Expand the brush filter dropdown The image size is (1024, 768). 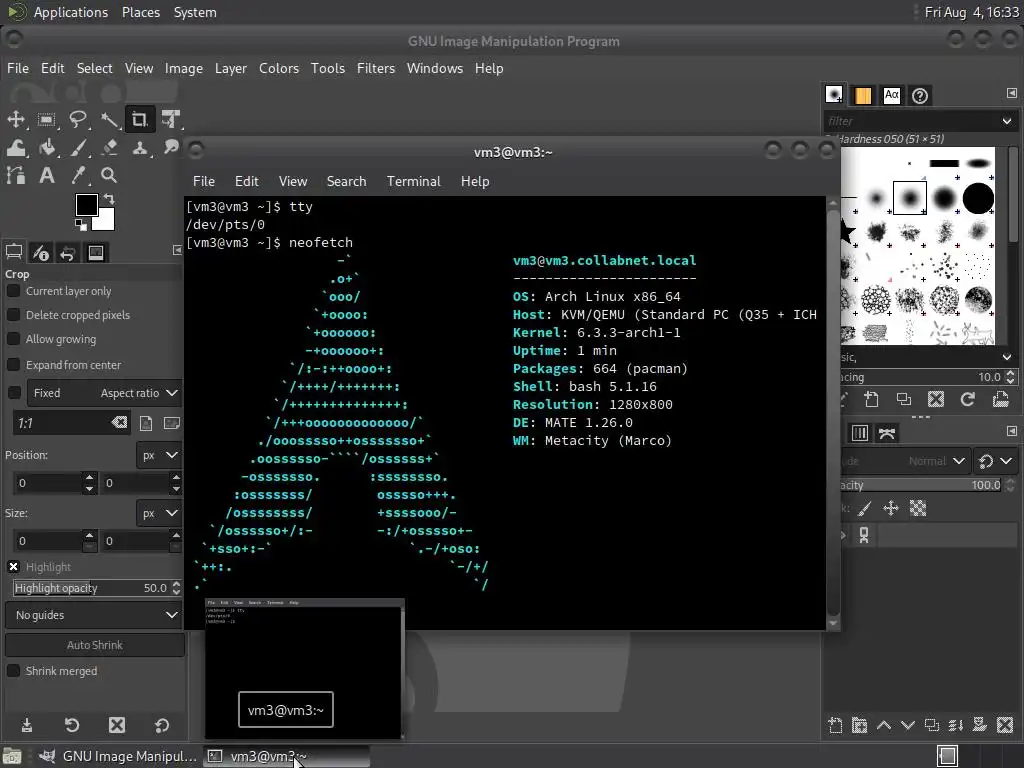[x=1006, y=121]
